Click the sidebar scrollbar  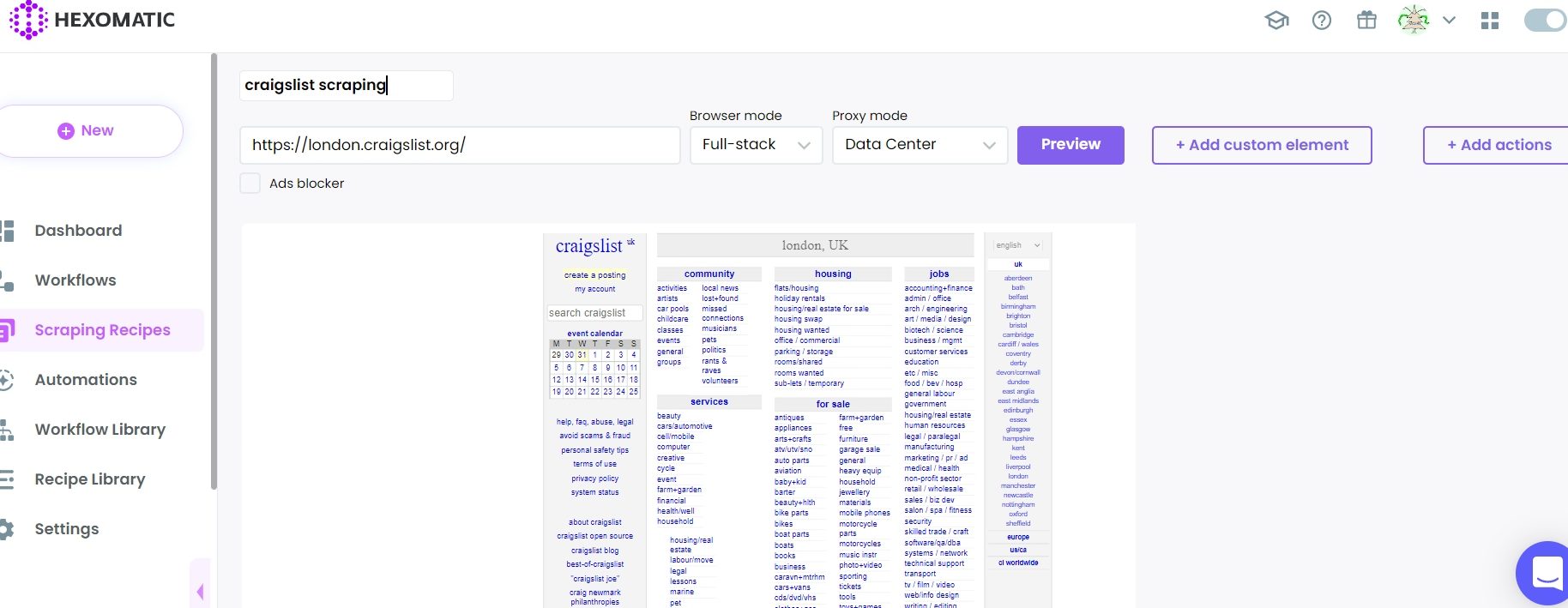pos(214,271)
